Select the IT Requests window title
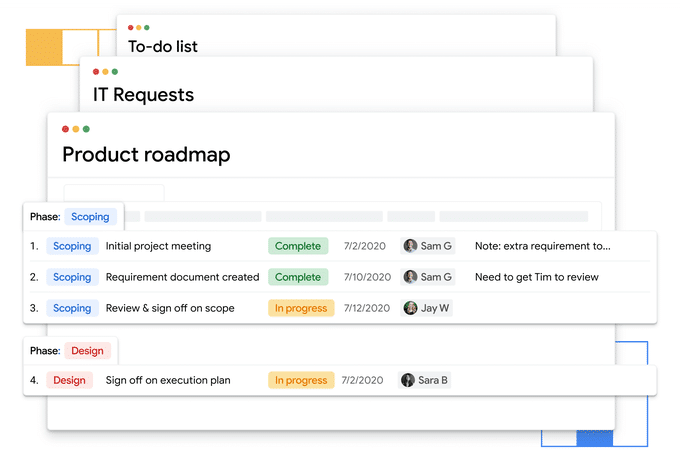 tap(144, 95)
